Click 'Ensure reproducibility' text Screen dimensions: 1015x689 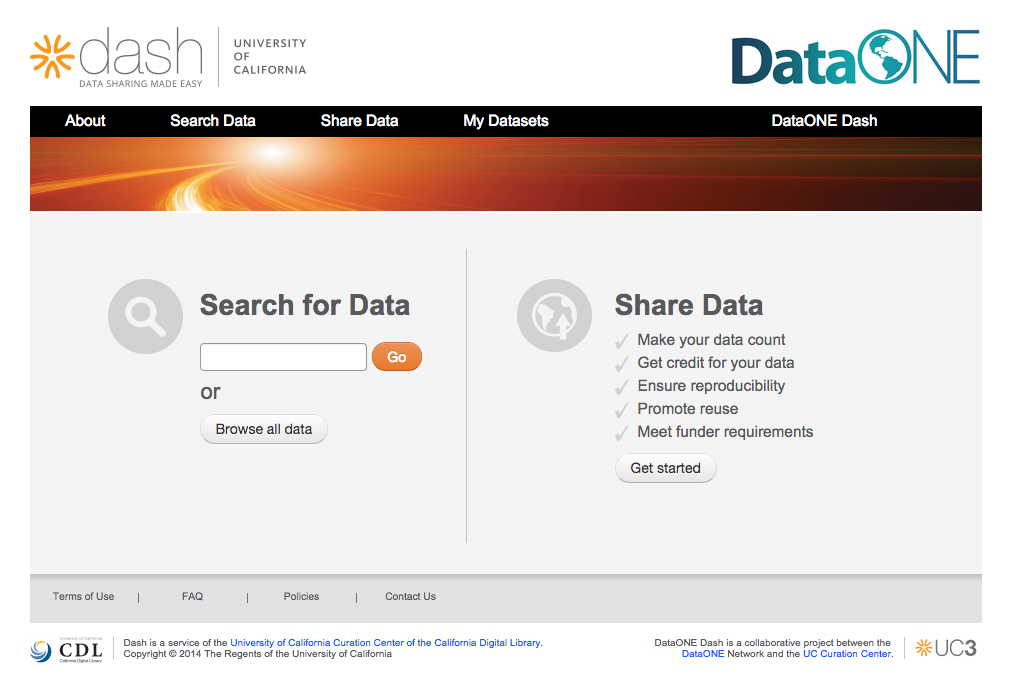711,386
